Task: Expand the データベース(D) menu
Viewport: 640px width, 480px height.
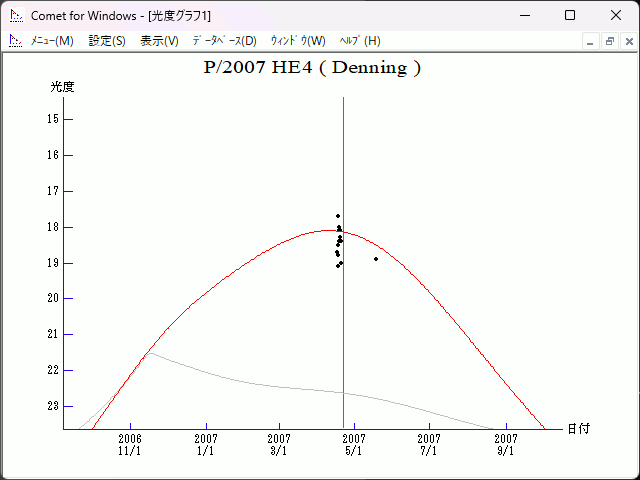Action: [x=224, y=41]
